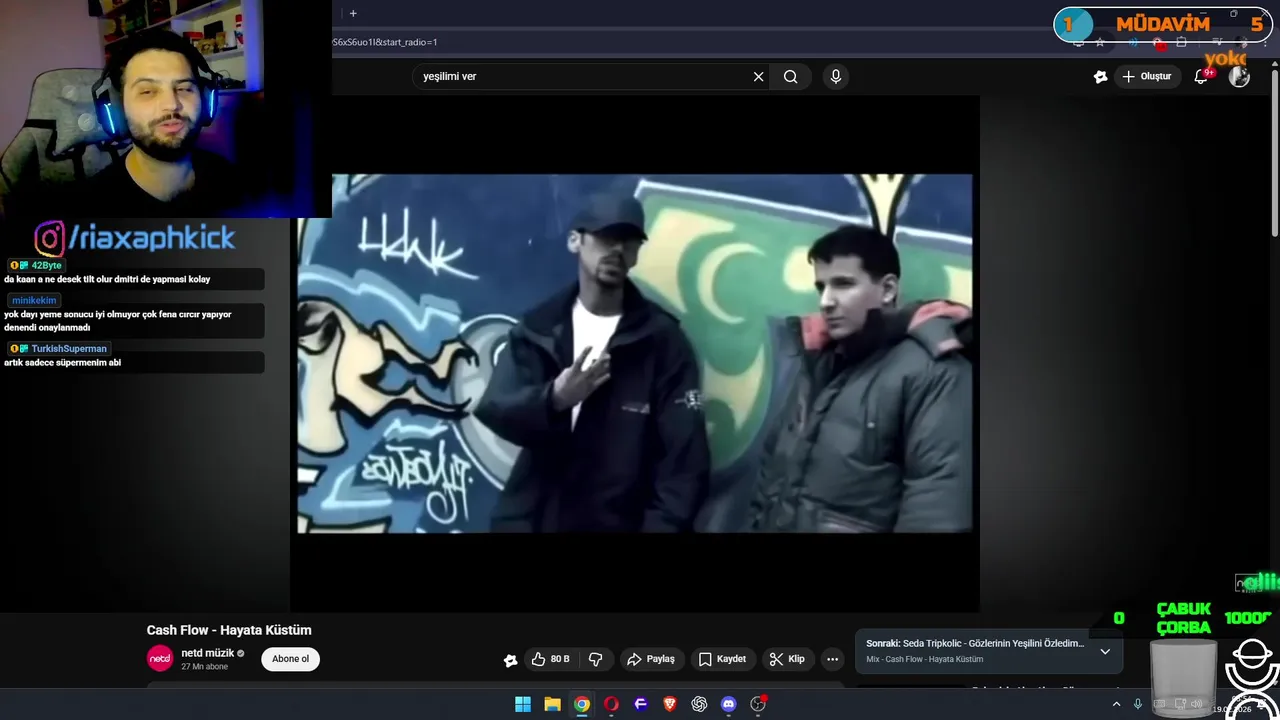Open the purple F app in taskbar
Image resolution: width=1280 pixels, height=720 pixels.
coord(641,704)
